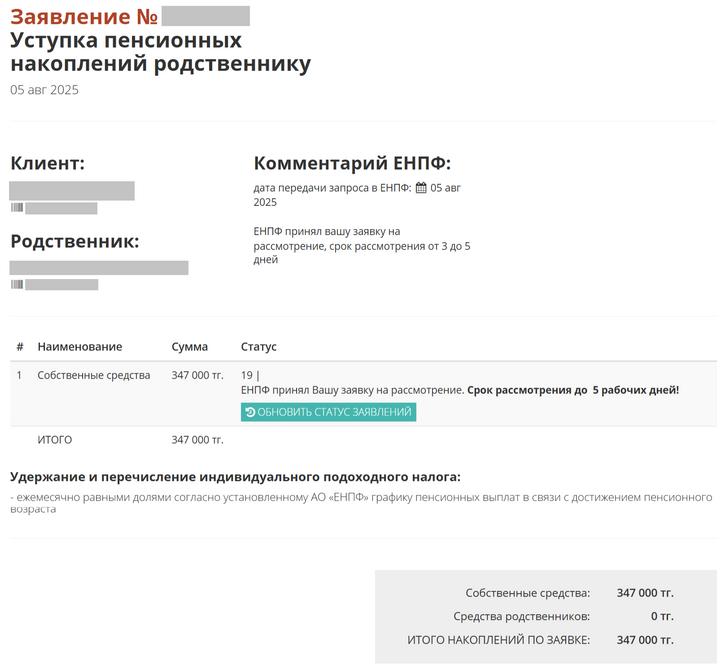Click the Наименование column header
This screenshot has height=672, width=720.
coord(80,347)
